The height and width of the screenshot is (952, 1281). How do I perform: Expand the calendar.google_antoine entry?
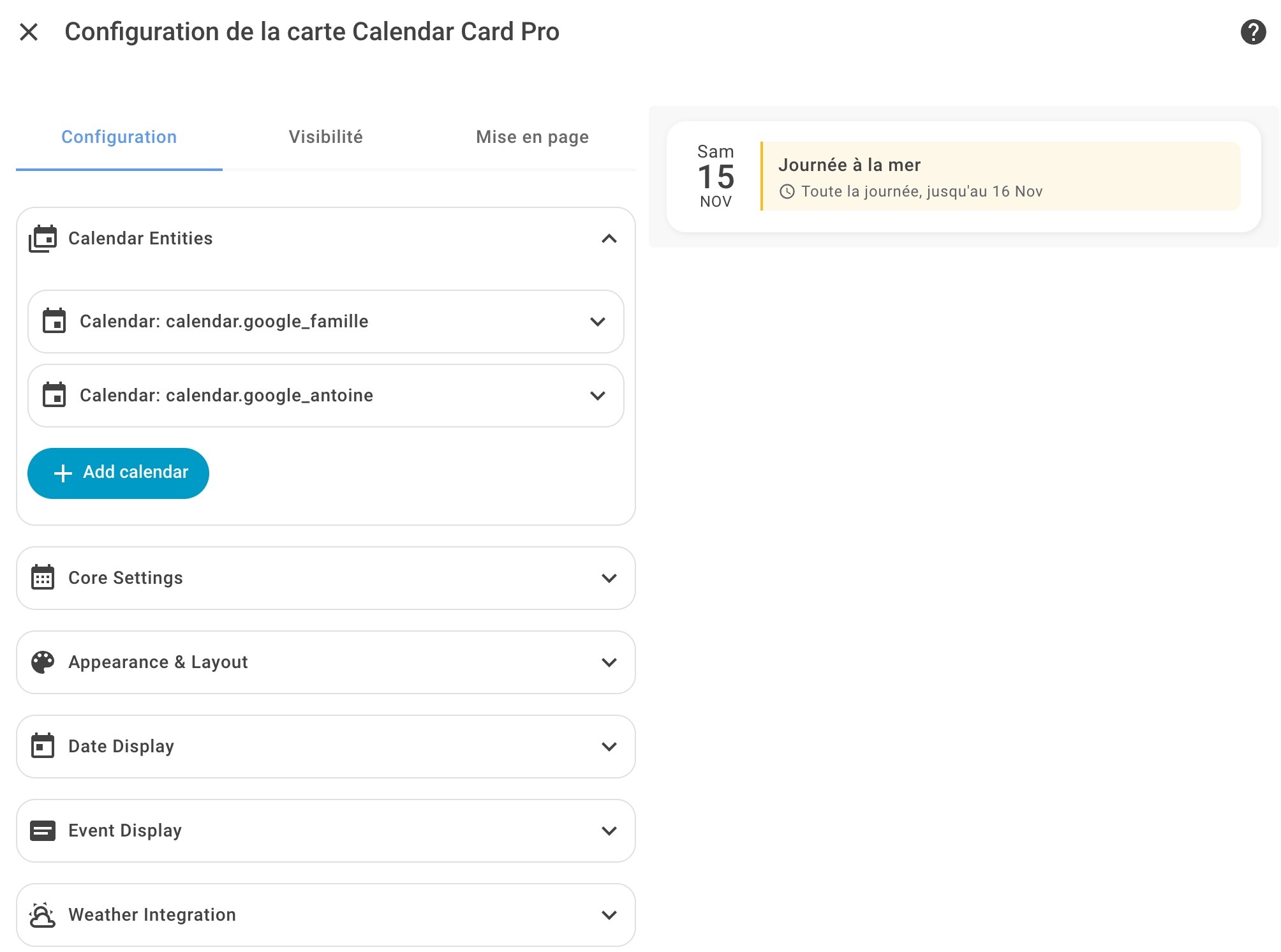pyautogui.click(x=597, y=396)
